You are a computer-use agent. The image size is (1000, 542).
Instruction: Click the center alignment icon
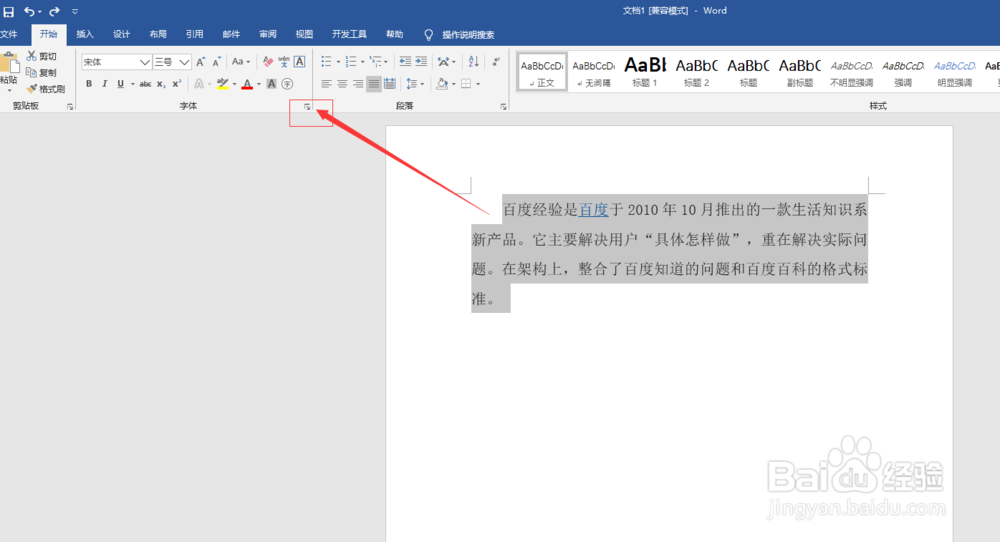(342, 84)
